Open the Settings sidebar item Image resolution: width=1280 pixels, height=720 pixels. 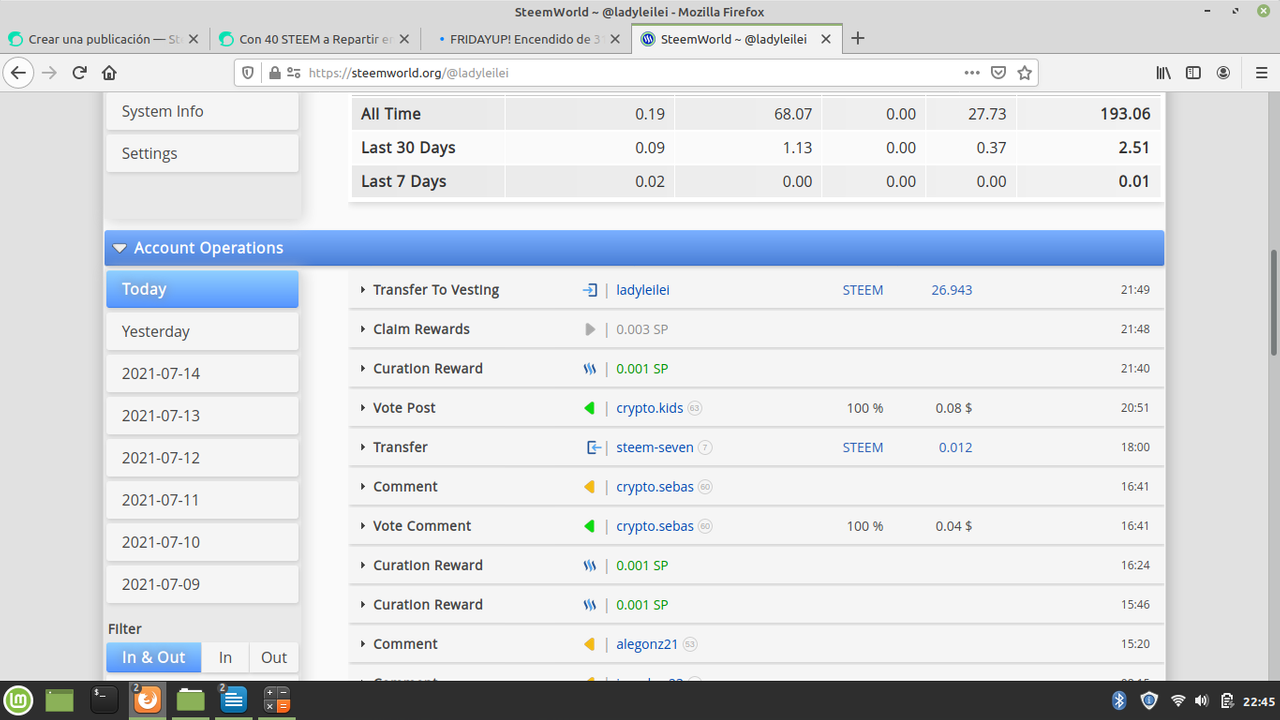202,154
